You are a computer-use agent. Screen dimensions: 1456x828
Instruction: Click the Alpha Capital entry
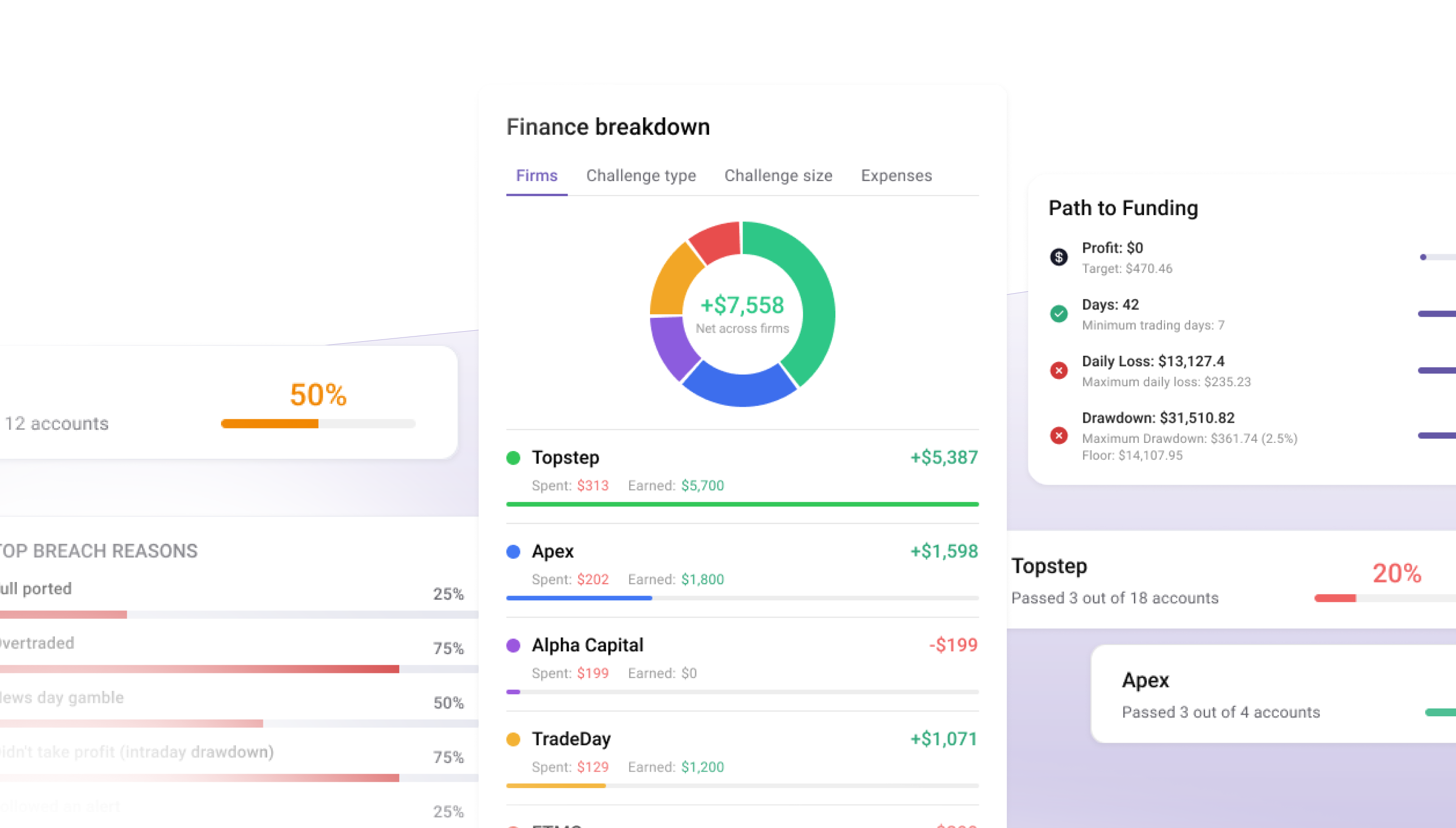[x=587, y=646]
